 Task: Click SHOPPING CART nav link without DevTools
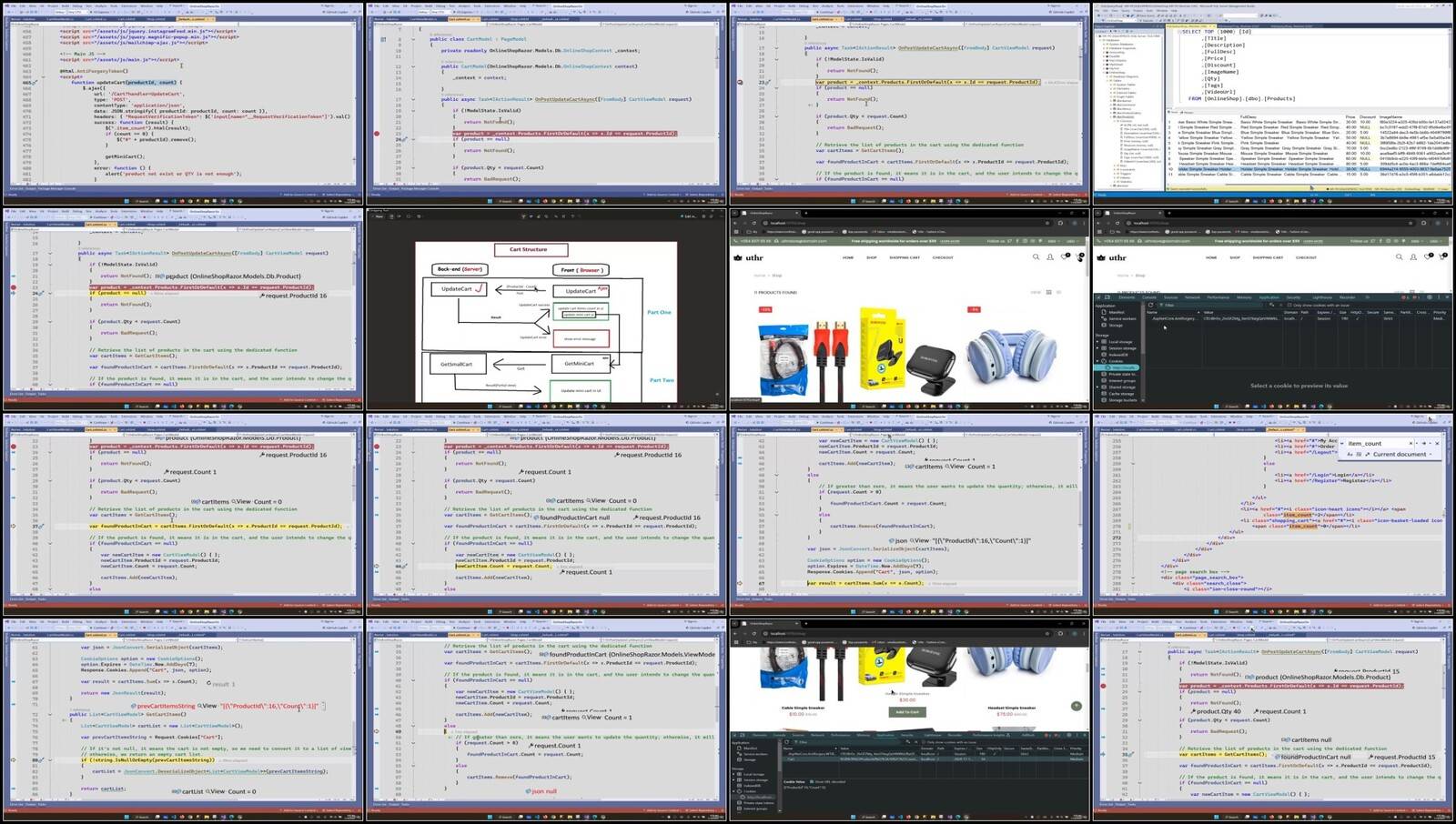coord(905,257)
